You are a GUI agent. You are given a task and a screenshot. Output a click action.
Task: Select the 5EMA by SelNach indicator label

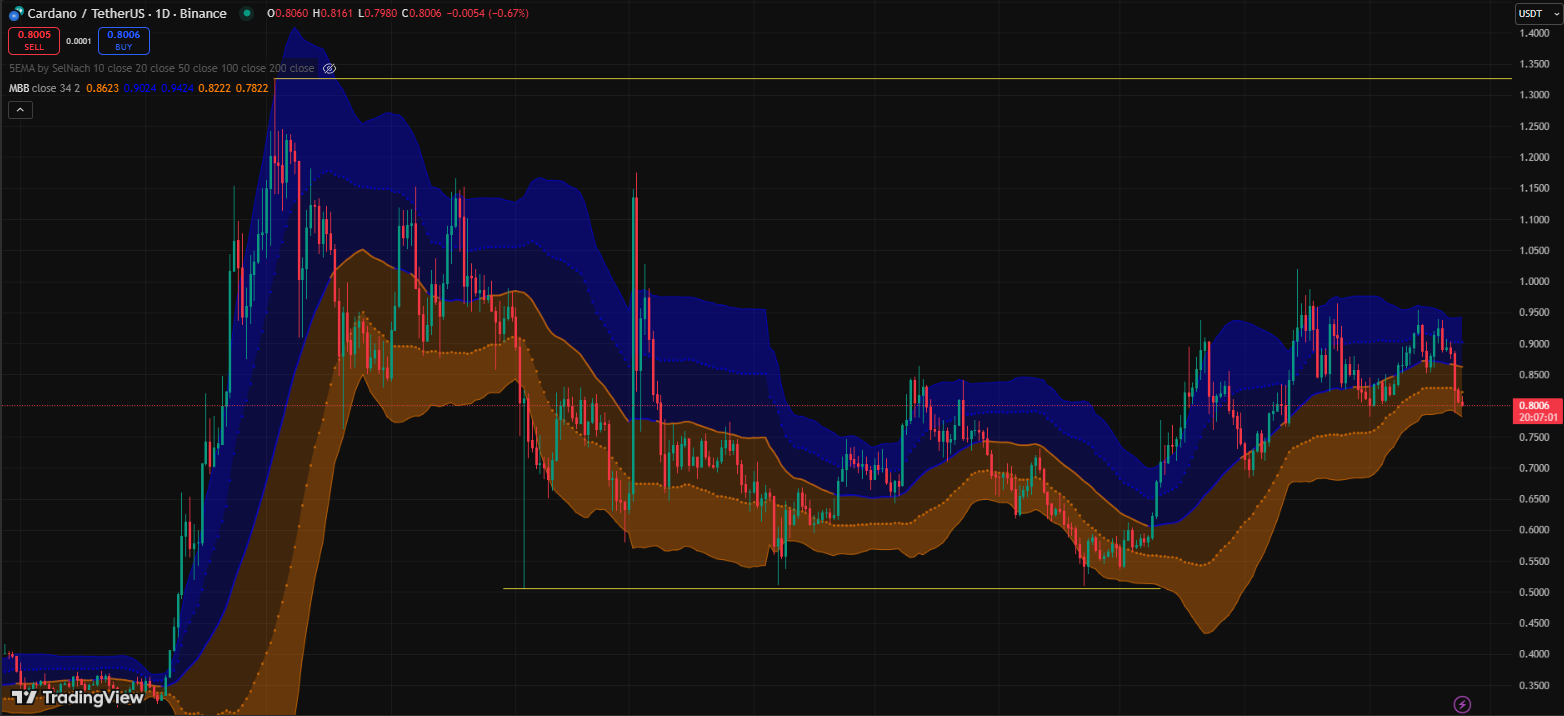159,68
